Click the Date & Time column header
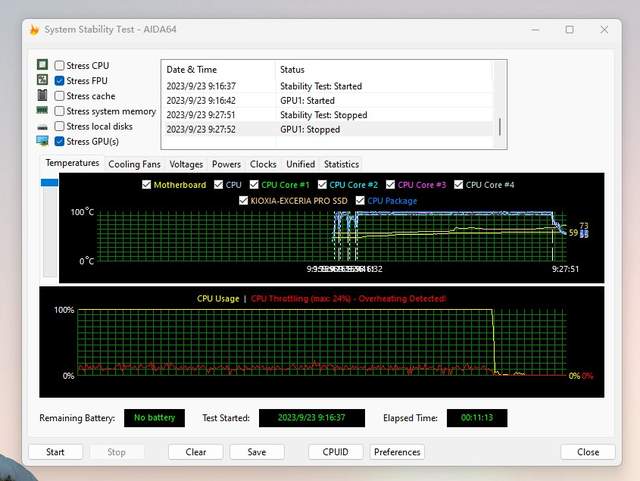This screenshot has width=640, height=481. point(219,70)
